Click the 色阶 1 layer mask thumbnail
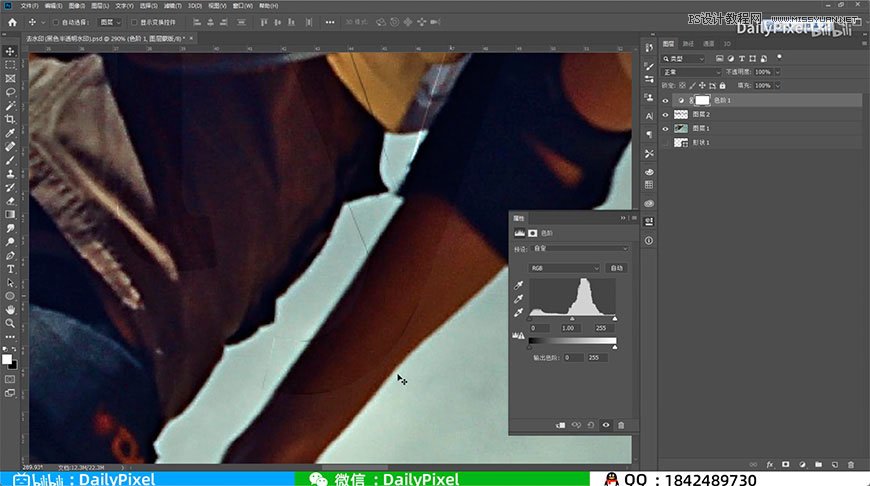The height and width of the screenshot is (486, 870). pos(702,100)
